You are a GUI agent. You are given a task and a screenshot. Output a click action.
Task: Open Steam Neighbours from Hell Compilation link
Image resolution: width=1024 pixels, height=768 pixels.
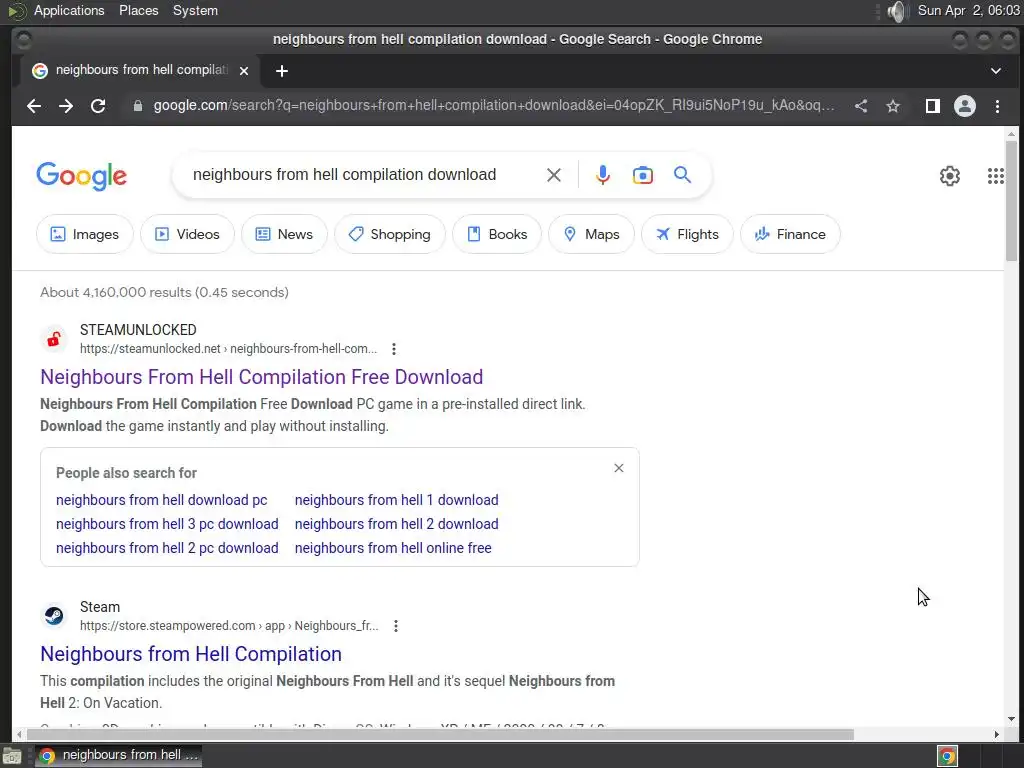[x=191, y=654]
